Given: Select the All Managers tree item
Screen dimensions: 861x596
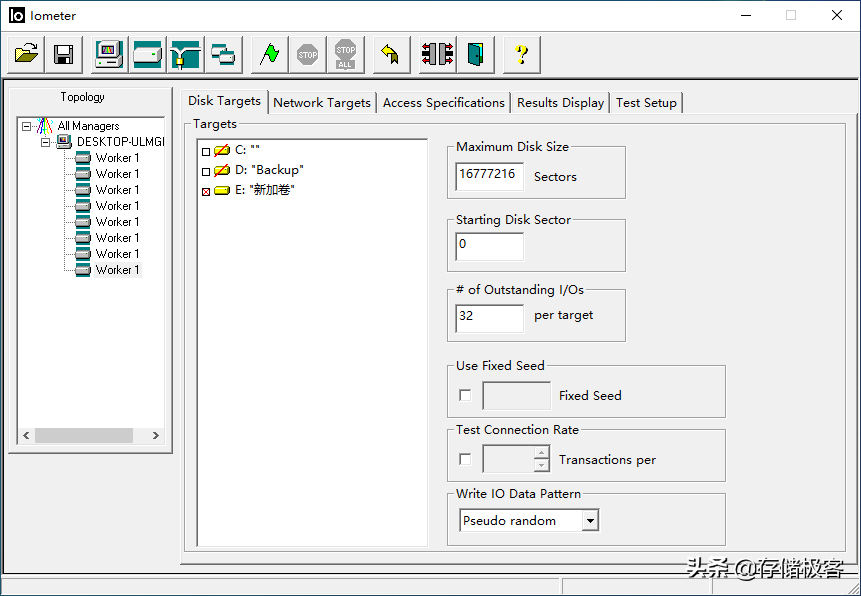Looking at the screenshot, I should [88, 126].
